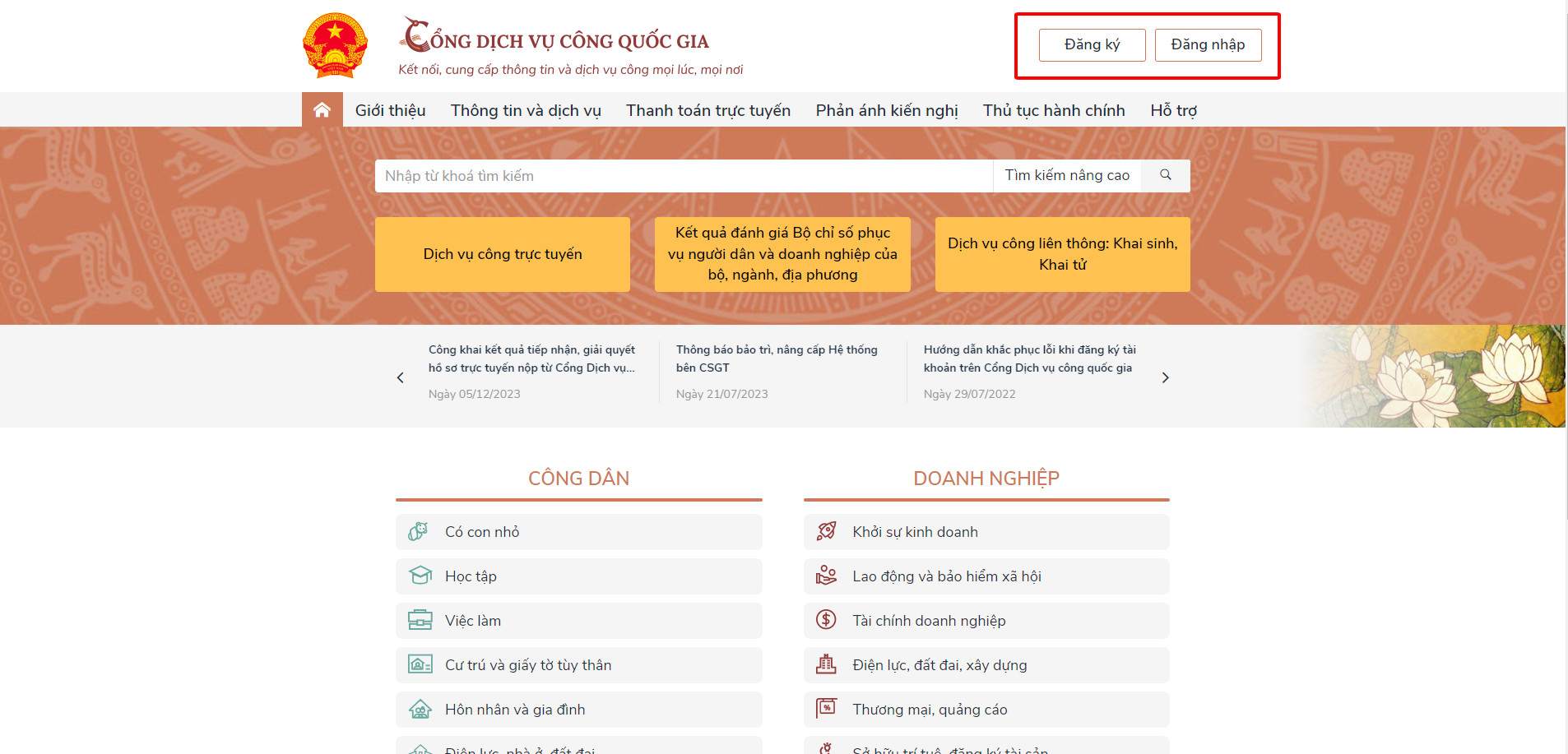Click the Việc làm briefcase icon
Image resolution: width=1568 pixels, height=754 pixels.
tap(420, 620)
